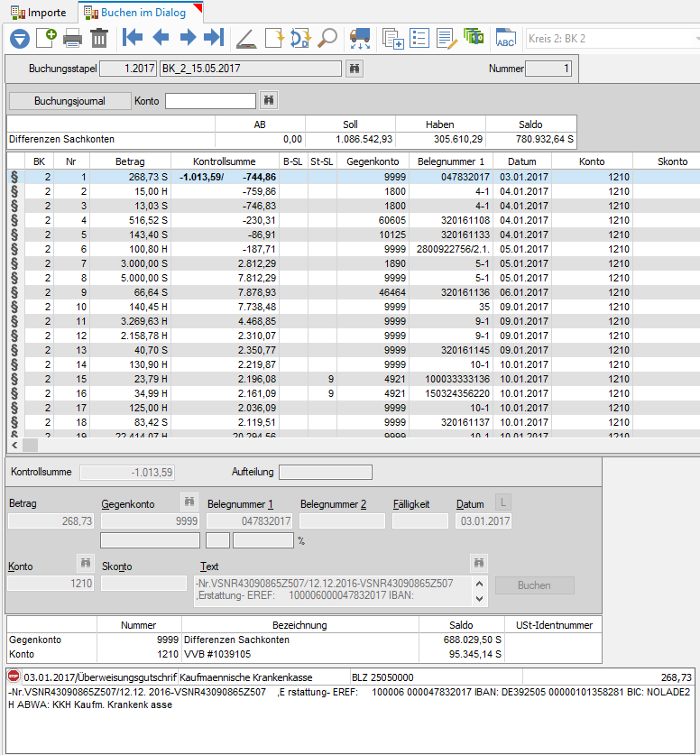The width and height of the screenshot is (700, 755).
Task: Click the Datum column header
Action: tap(522, 162)
